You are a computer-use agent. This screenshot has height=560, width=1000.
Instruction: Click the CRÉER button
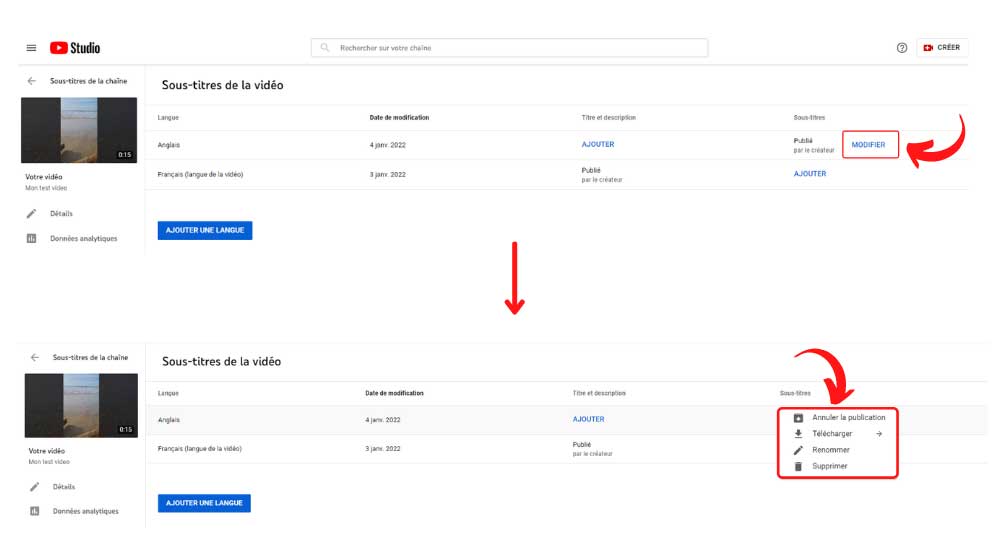[942, 48]
